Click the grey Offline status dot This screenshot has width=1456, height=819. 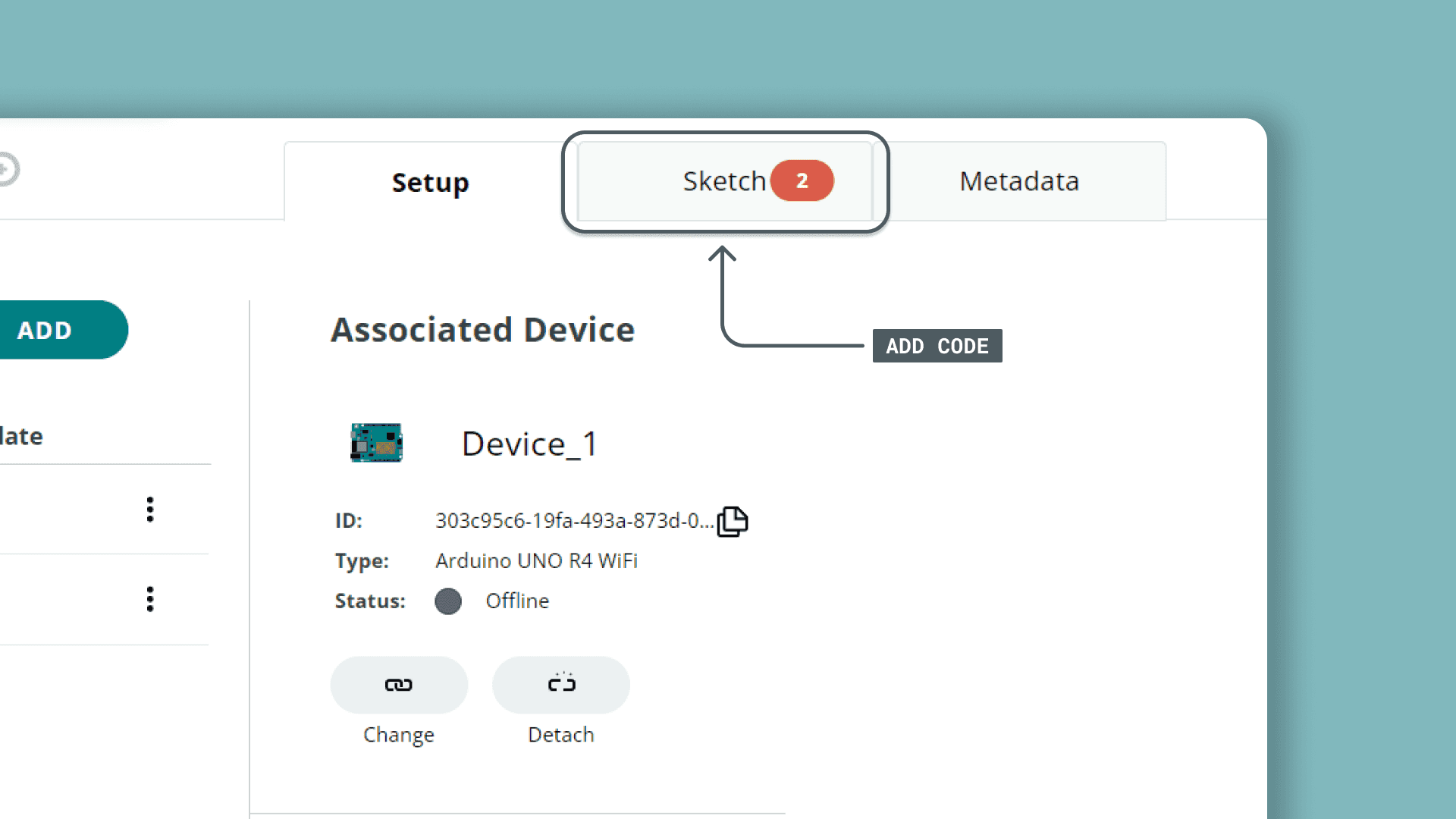448,601
